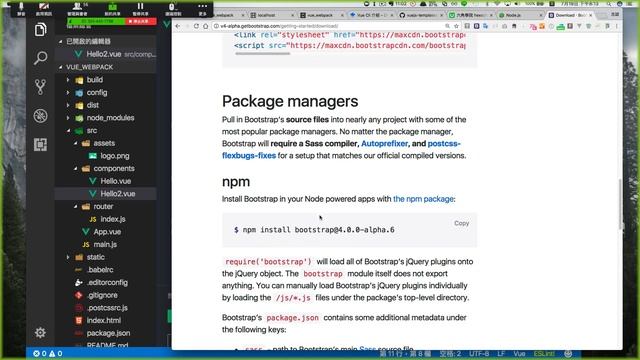Open the Manage gear menu
This screenshot has height=360, width=640.
point(40,333)
